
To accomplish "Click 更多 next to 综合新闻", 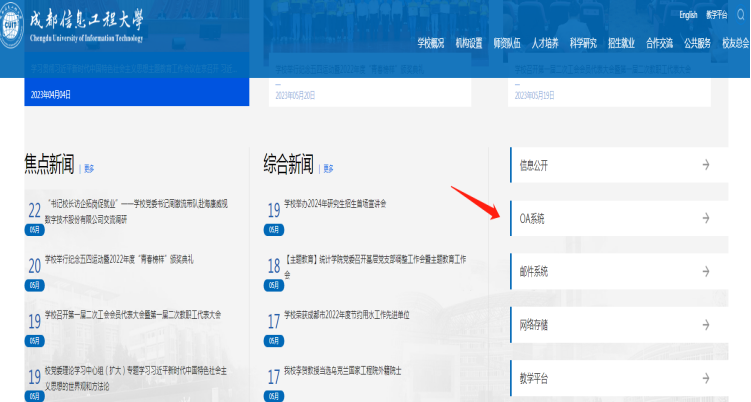I will coord(329,168).
